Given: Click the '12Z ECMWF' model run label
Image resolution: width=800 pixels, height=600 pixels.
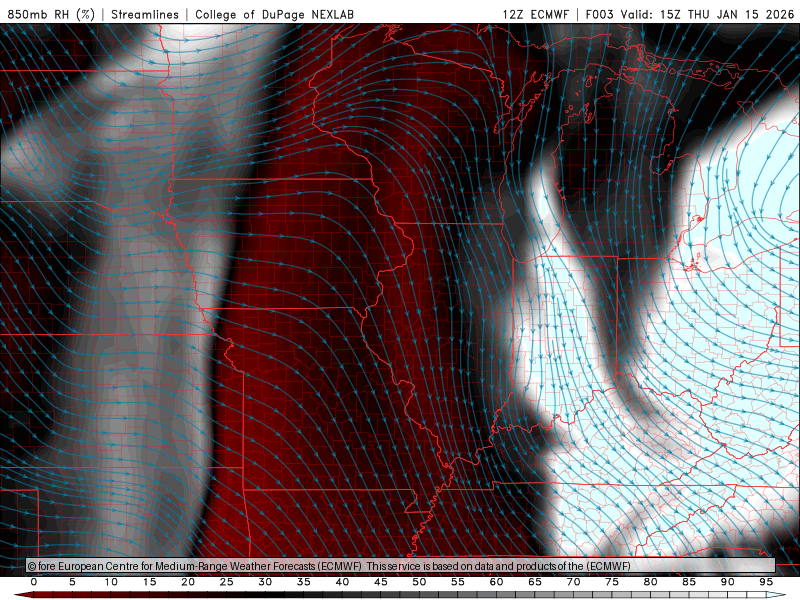Looking at the screenshot, I should 535,14.
